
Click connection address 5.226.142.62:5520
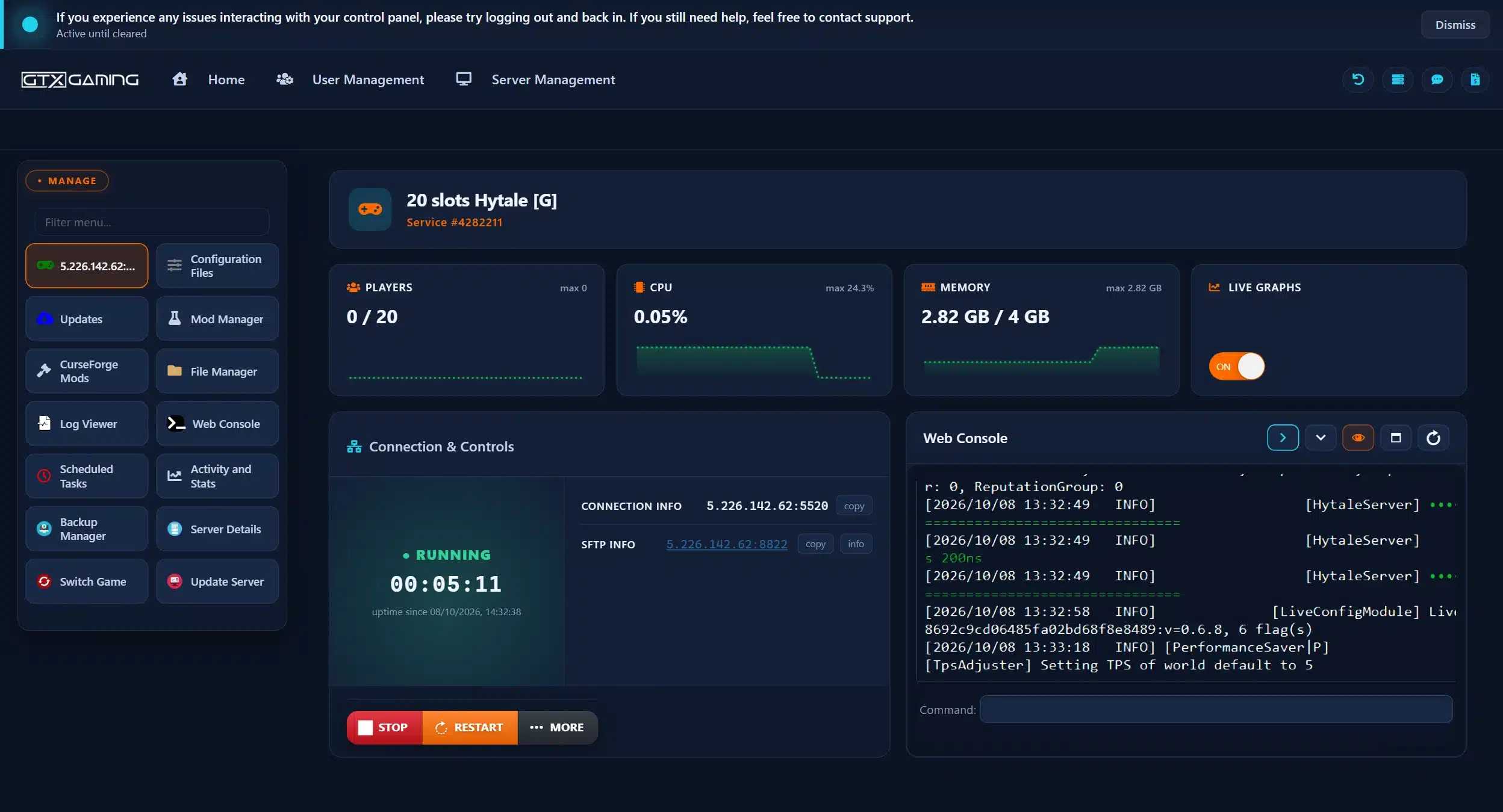click(x=767, y=506)
